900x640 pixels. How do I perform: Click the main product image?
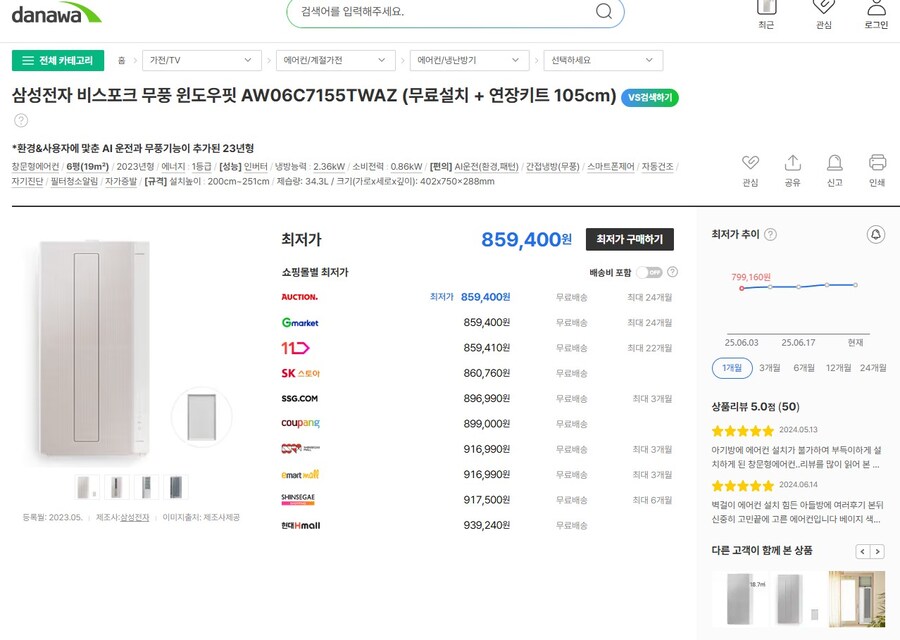95,348
